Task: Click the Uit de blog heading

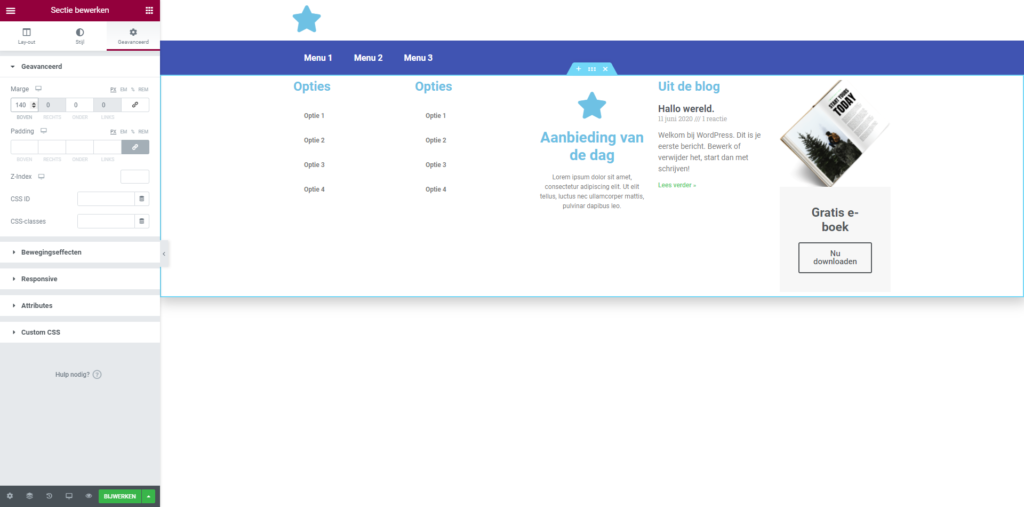Action: coord(689,86)
